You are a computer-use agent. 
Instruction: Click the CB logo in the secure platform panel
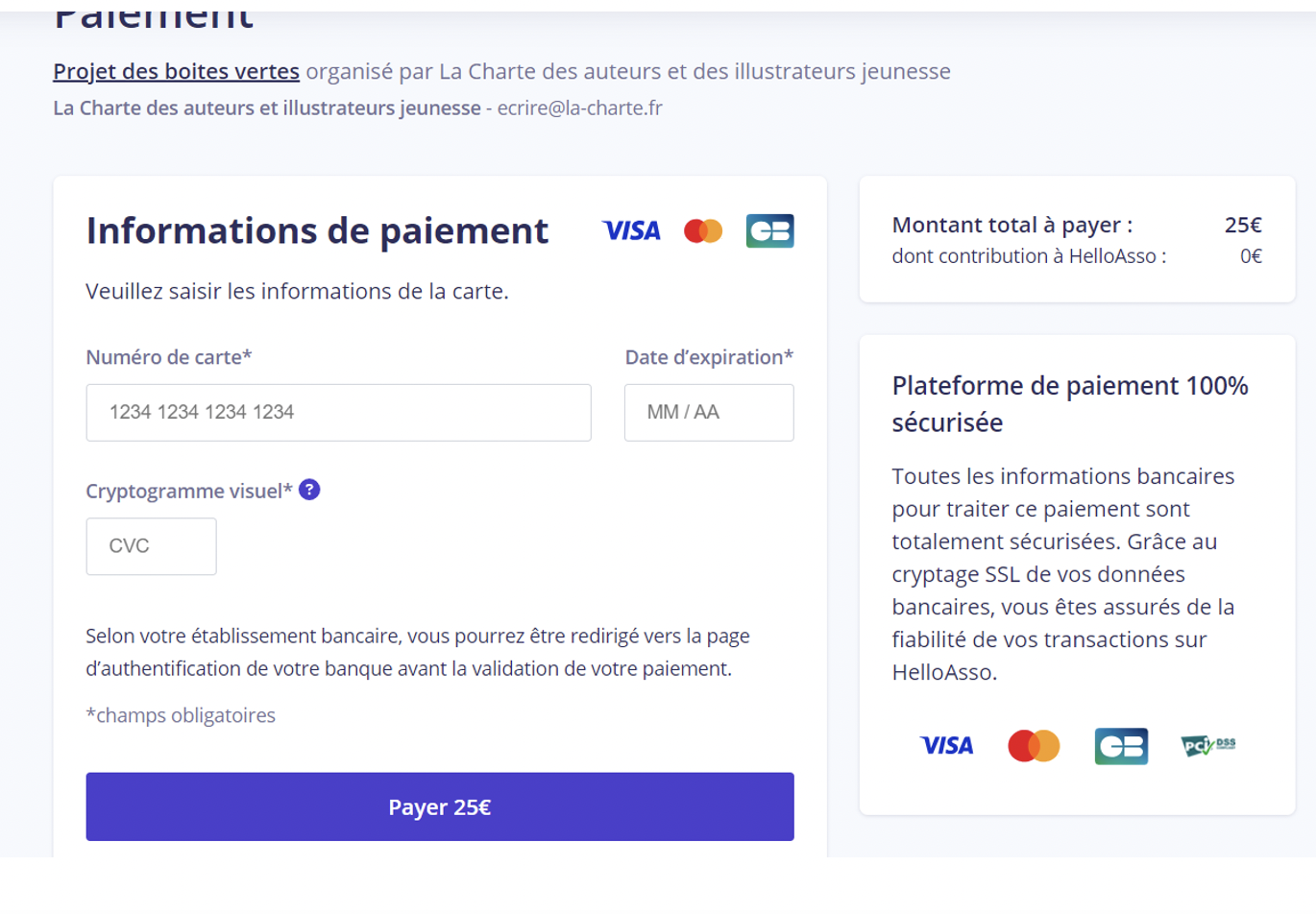coord(1121,746)
